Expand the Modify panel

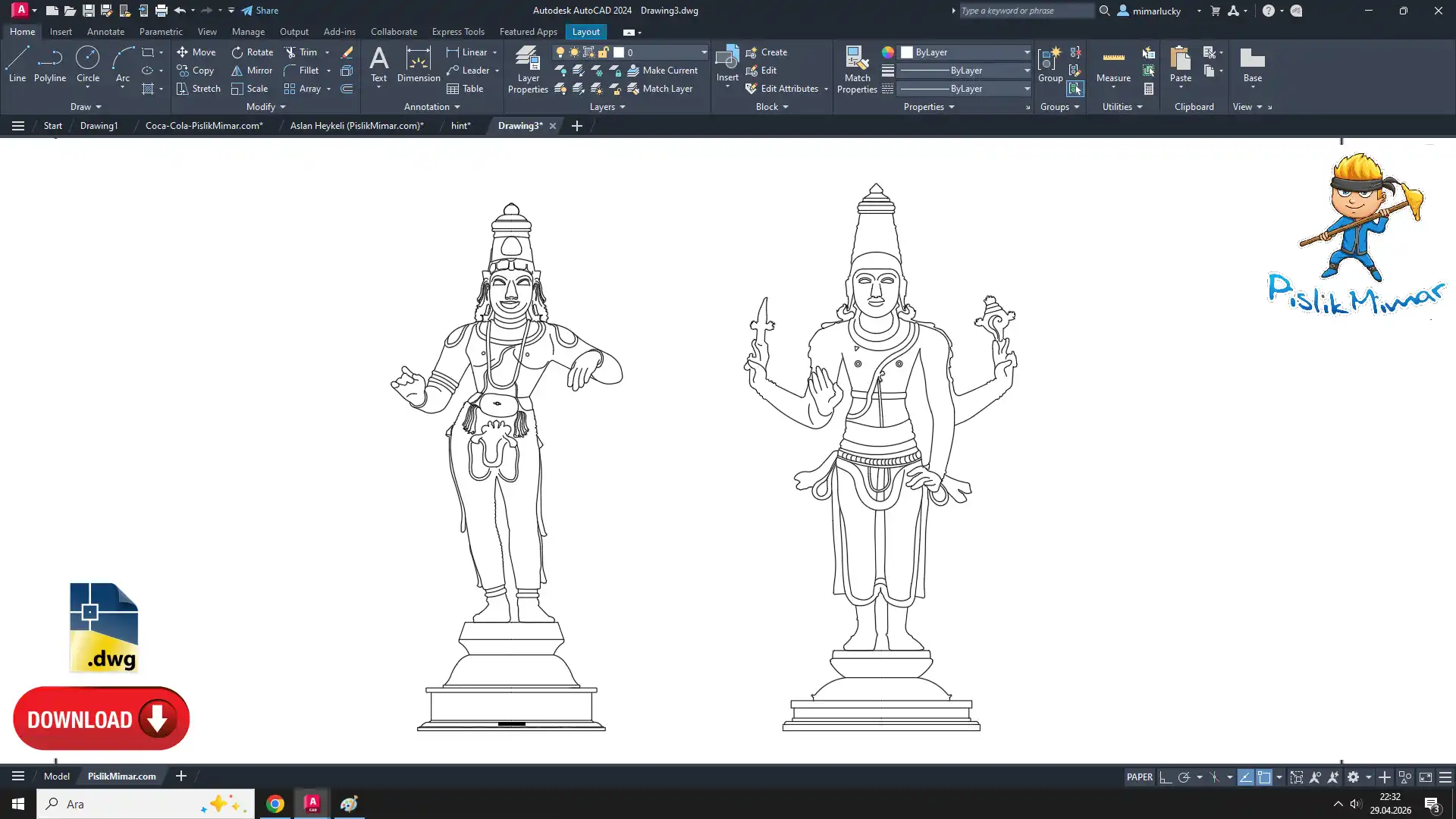point(265,107)
